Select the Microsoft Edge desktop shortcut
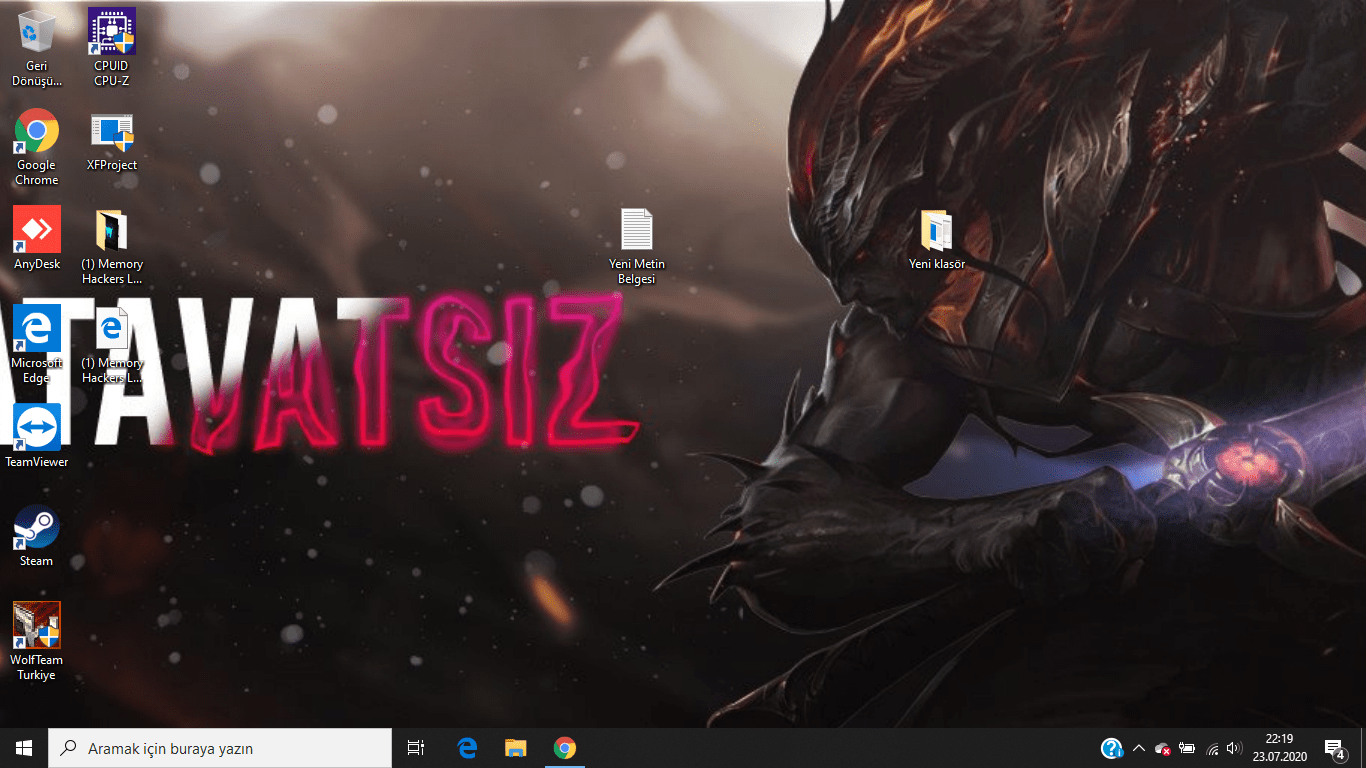This screenshot has height=768, width=1366. [37, 345]
